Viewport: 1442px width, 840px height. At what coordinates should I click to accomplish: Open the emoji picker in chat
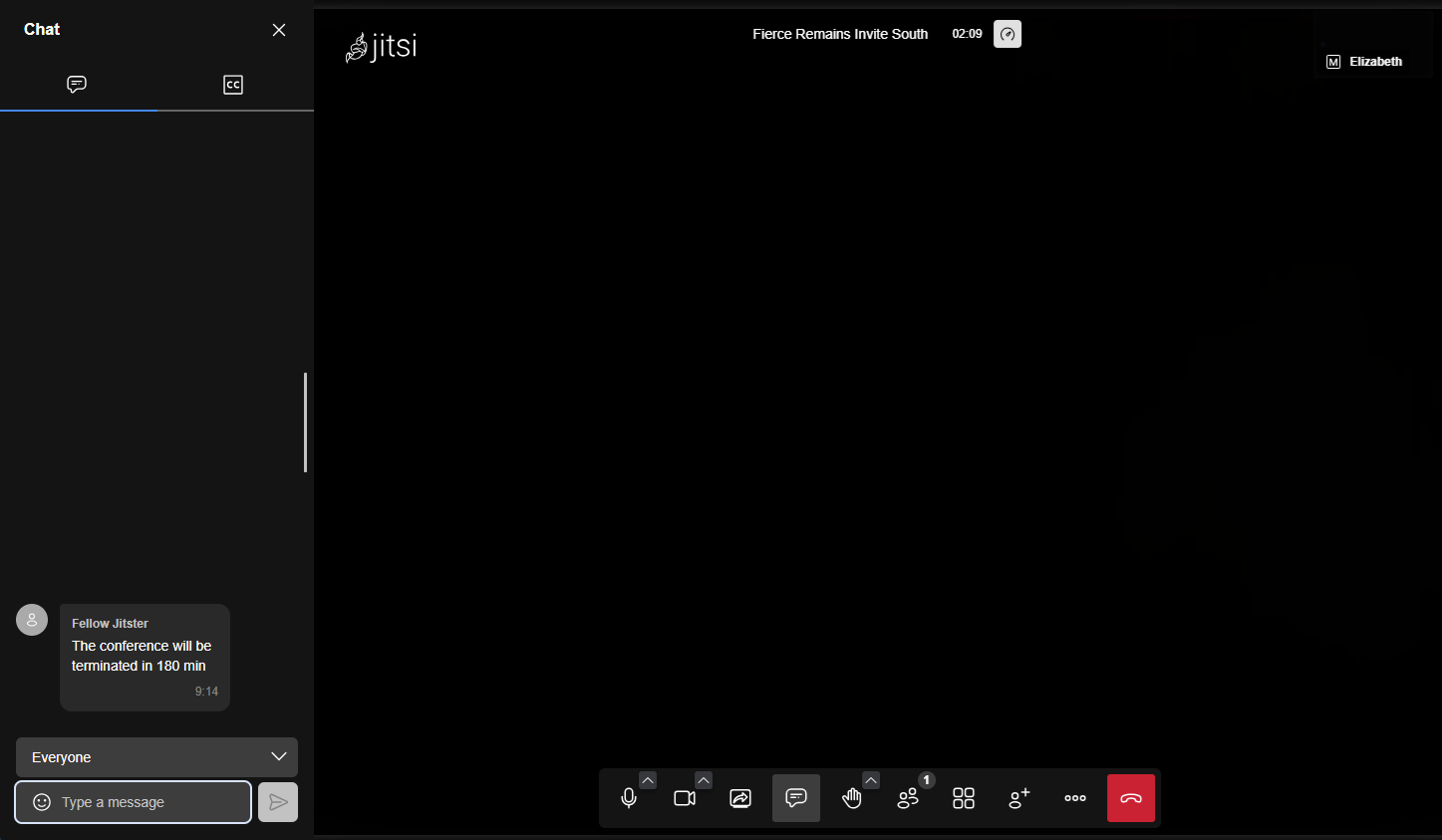40,801
